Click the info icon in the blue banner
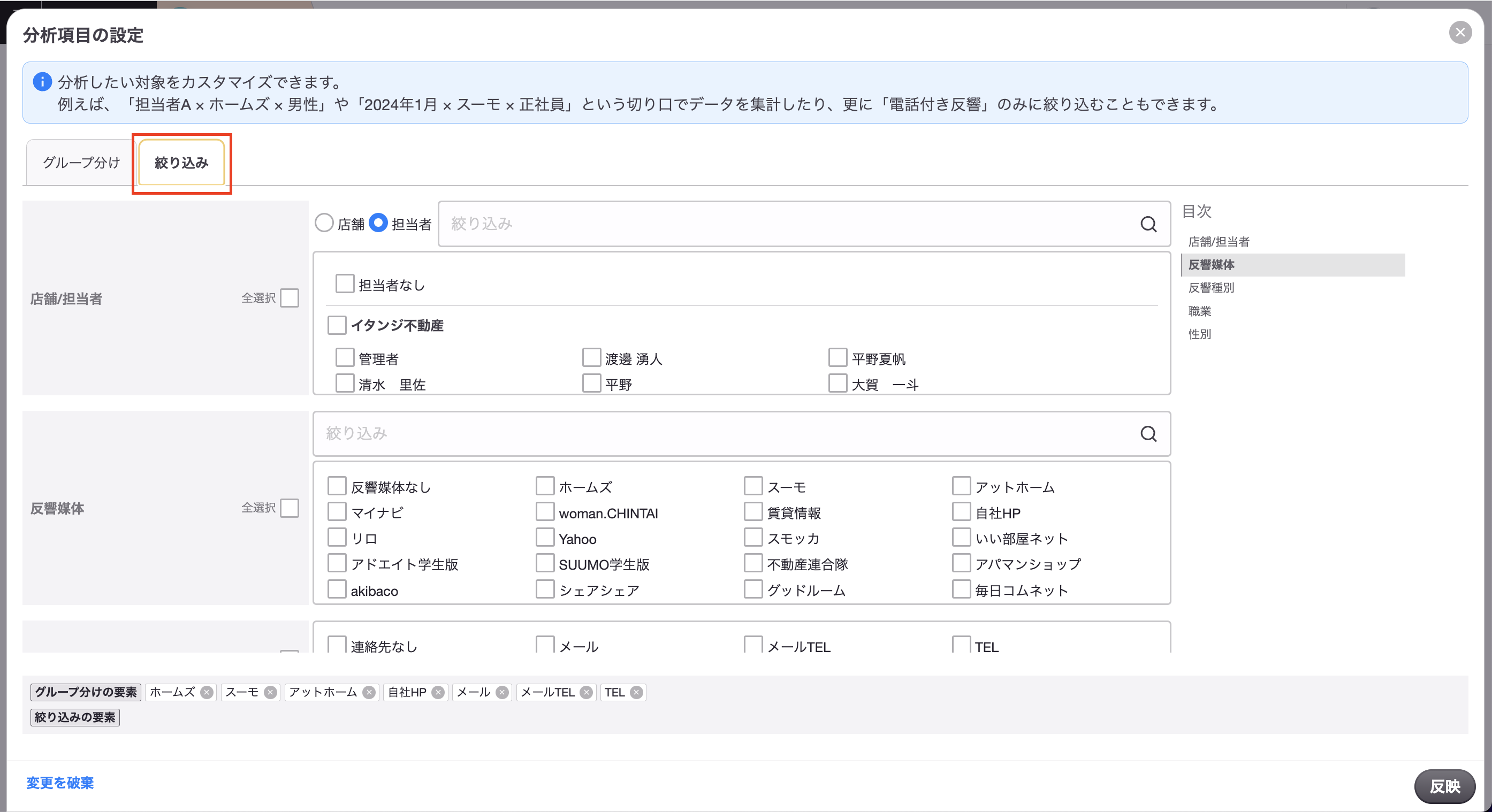1492x812 pixels. (x=42, y=82)
